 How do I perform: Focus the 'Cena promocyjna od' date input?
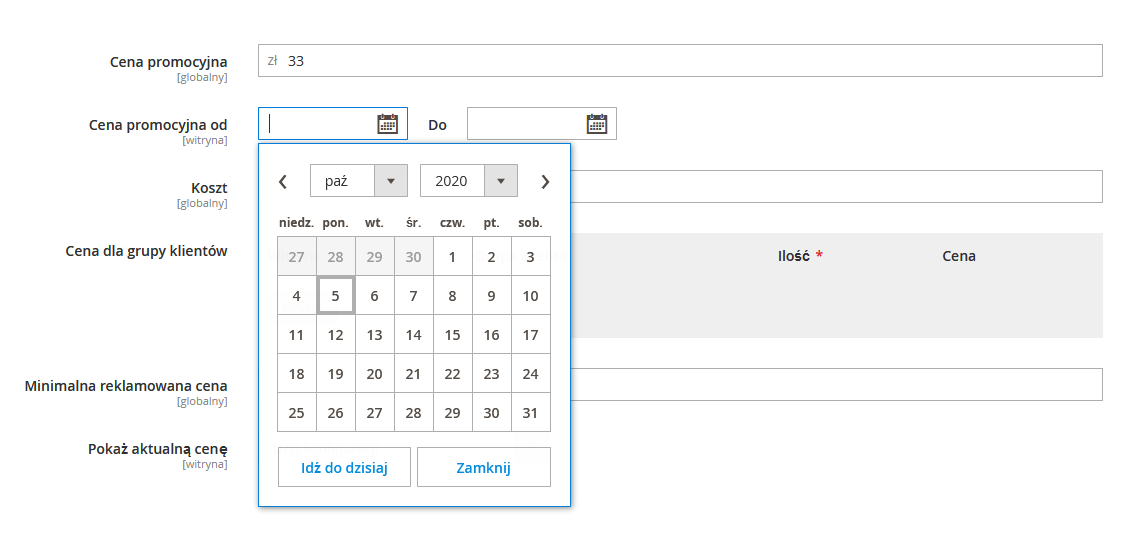317,124
